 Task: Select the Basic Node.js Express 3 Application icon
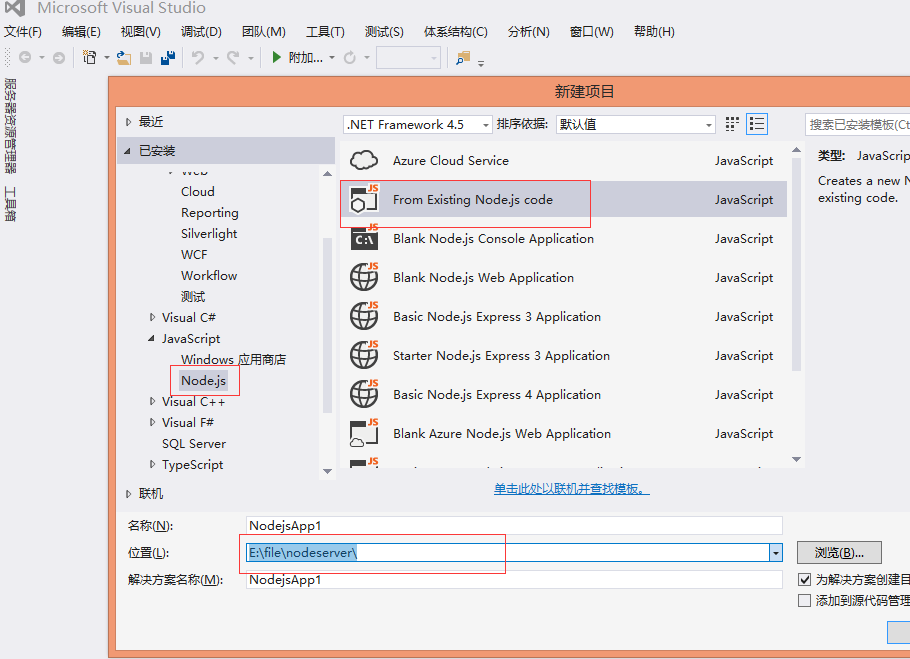364,315
